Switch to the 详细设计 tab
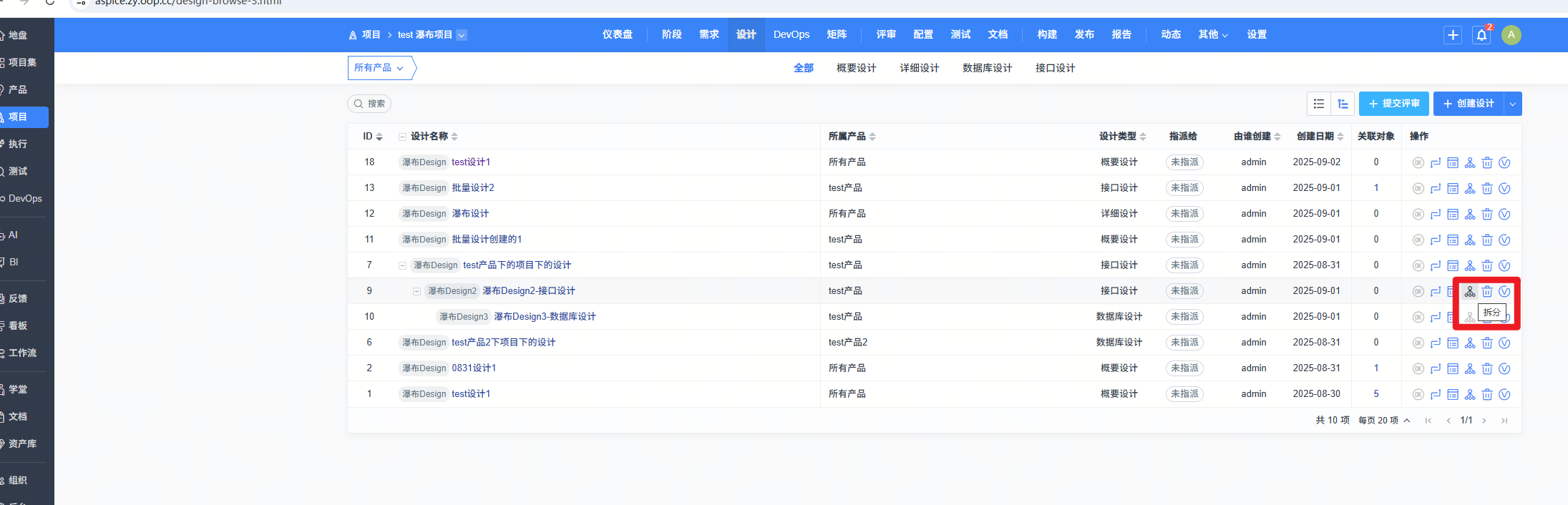Image resolution: width=1568 pixels, height=505 pixels. click(919, 68)
